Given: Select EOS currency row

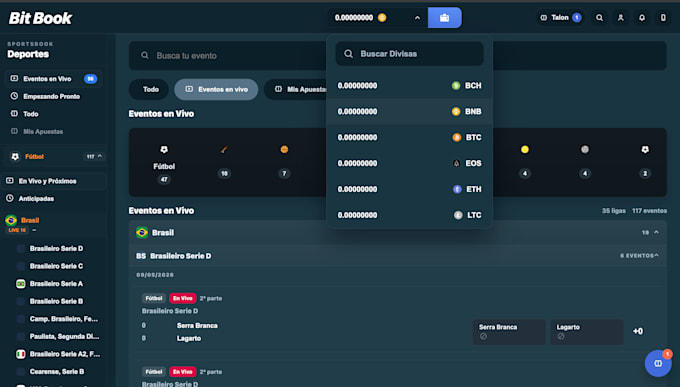Looking at the screenshot, I should click(409, 164).
